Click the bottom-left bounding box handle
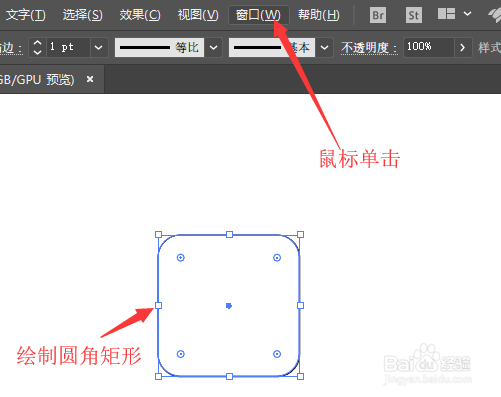Screen dimensions: 501x397 [159, 376]
